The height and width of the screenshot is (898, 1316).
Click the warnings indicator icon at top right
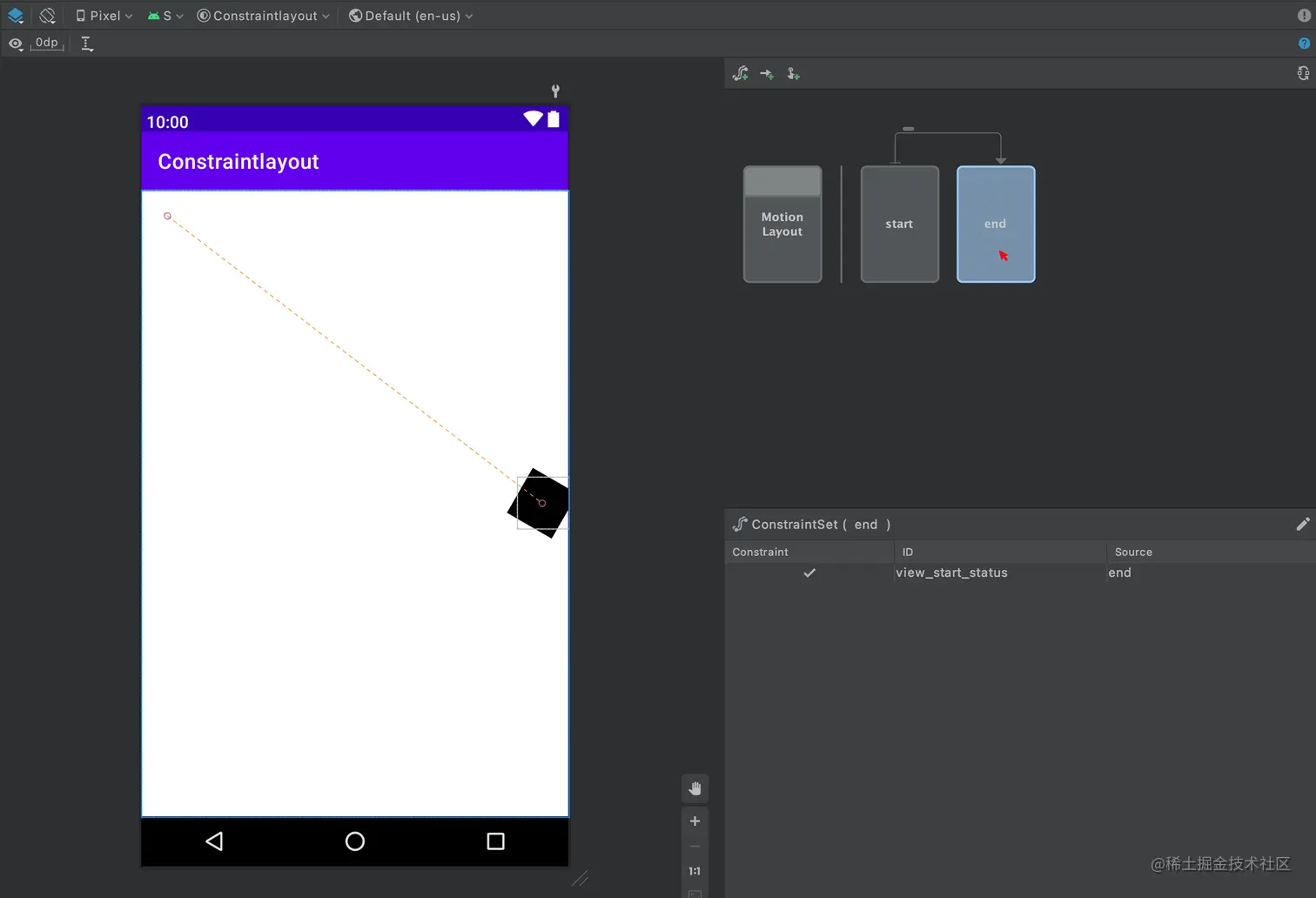tap(1304, 15)
